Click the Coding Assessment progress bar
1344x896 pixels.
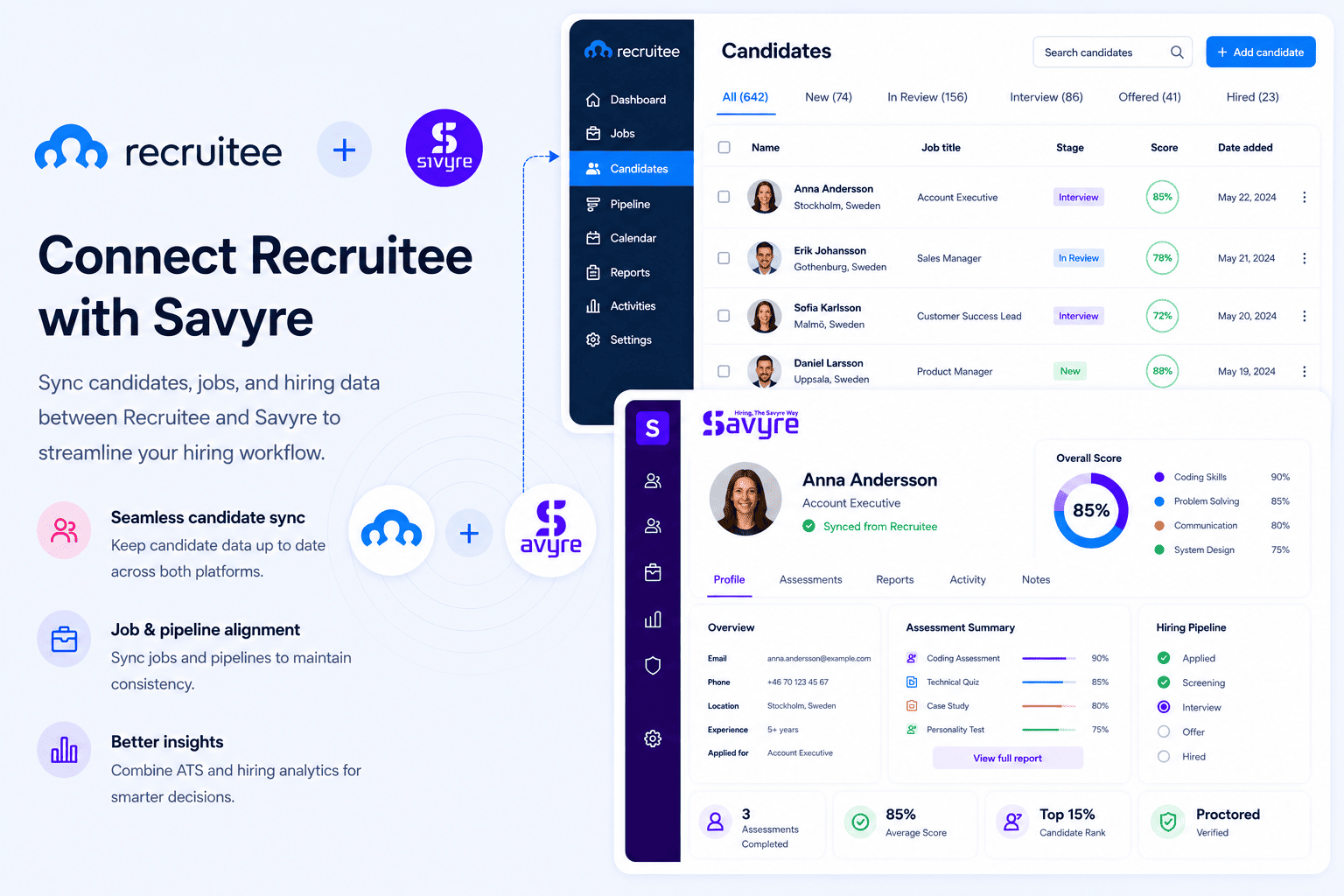tap(1049, 658)
